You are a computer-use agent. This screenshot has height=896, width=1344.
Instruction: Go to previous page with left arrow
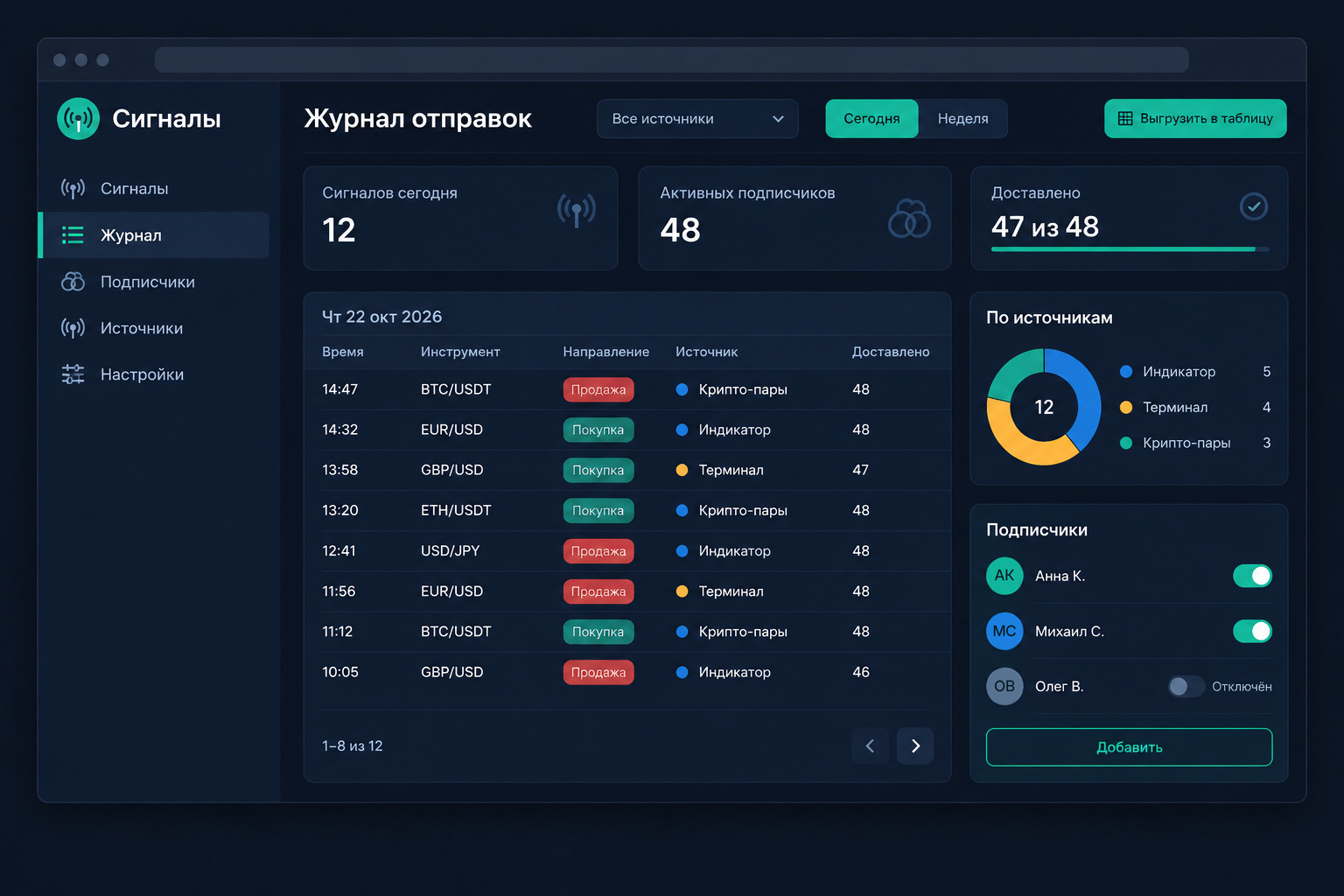tap(870, 745)
